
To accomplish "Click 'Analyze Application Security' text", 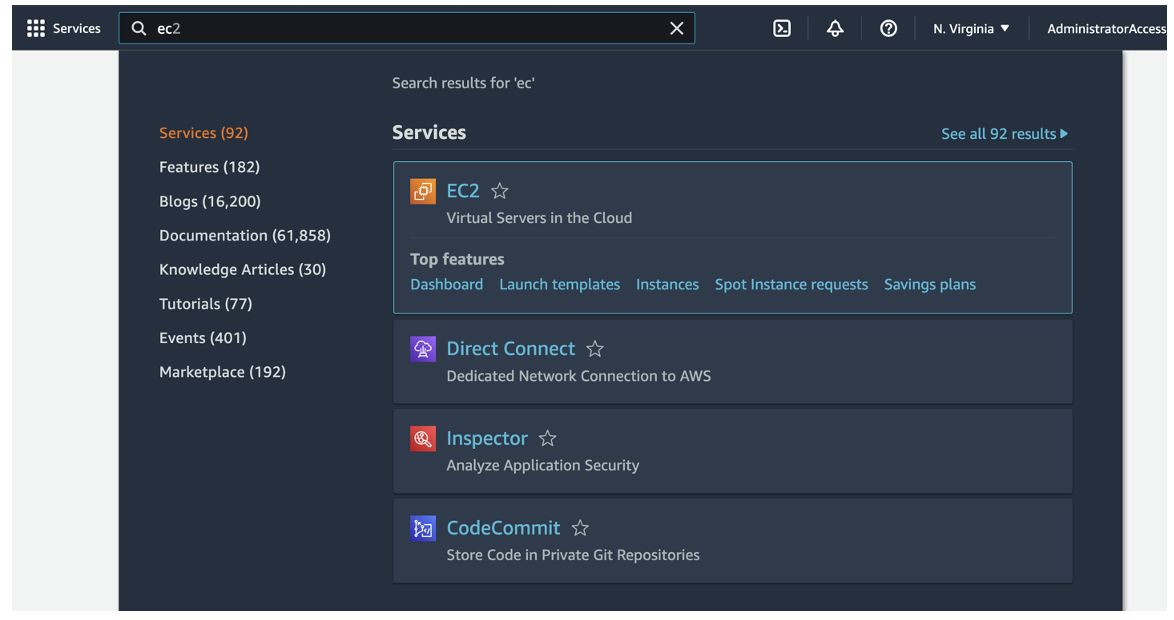I will click(x=543, y=466).
